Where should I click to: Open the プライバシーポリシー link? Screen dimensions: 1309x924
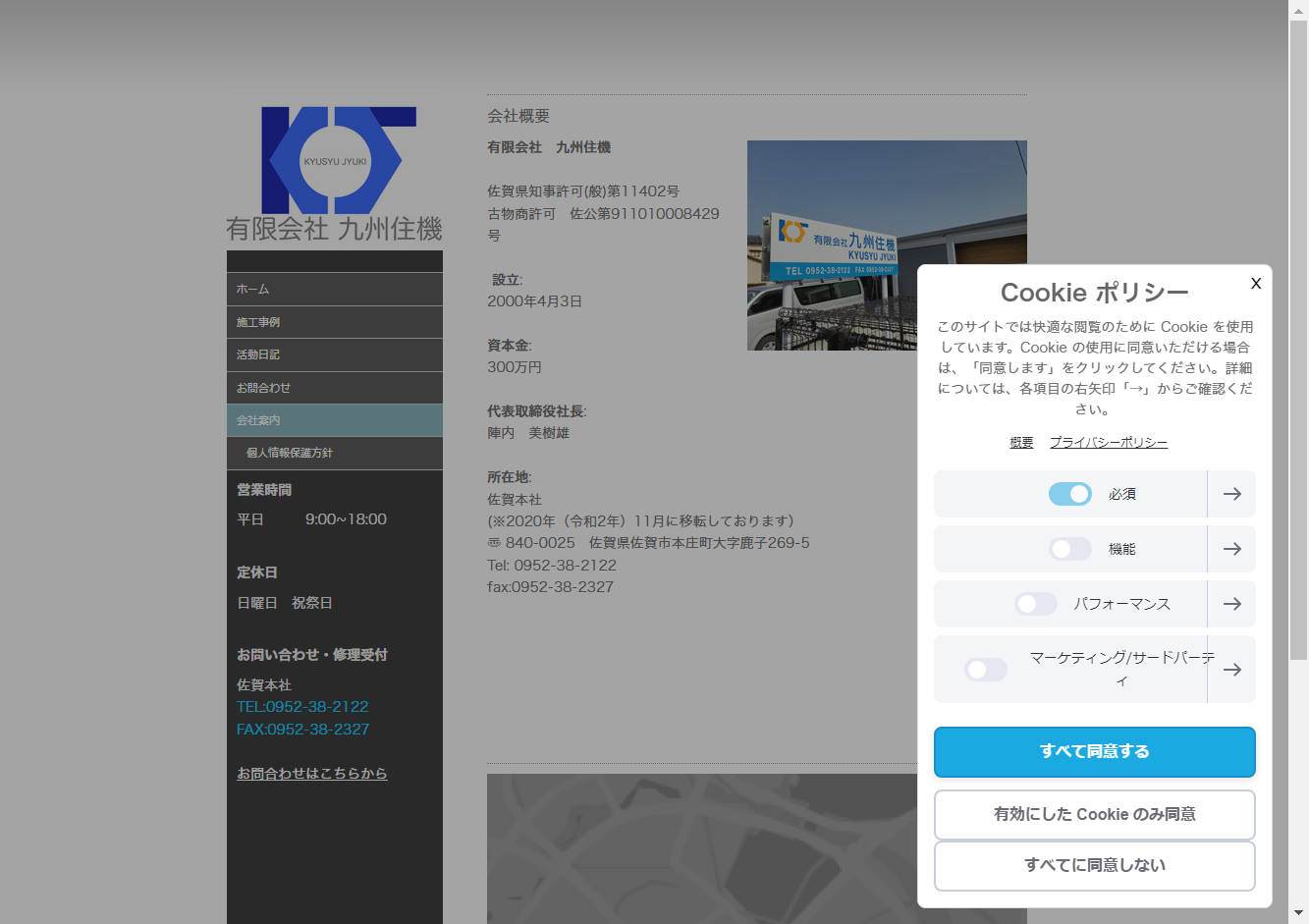(x=1108, y=443)
